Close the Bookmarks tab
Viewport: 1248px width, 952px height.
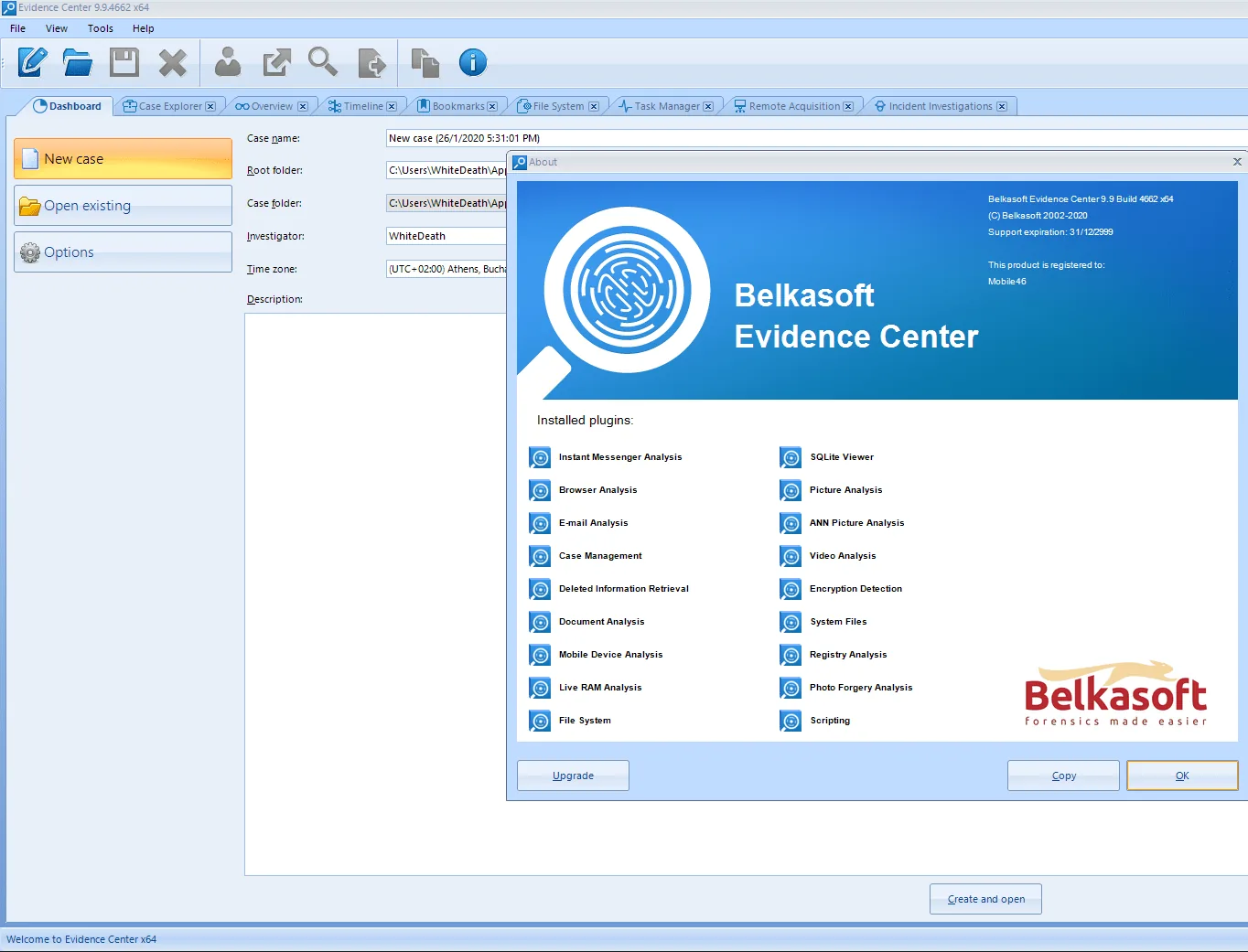click(x=492, y=106)
